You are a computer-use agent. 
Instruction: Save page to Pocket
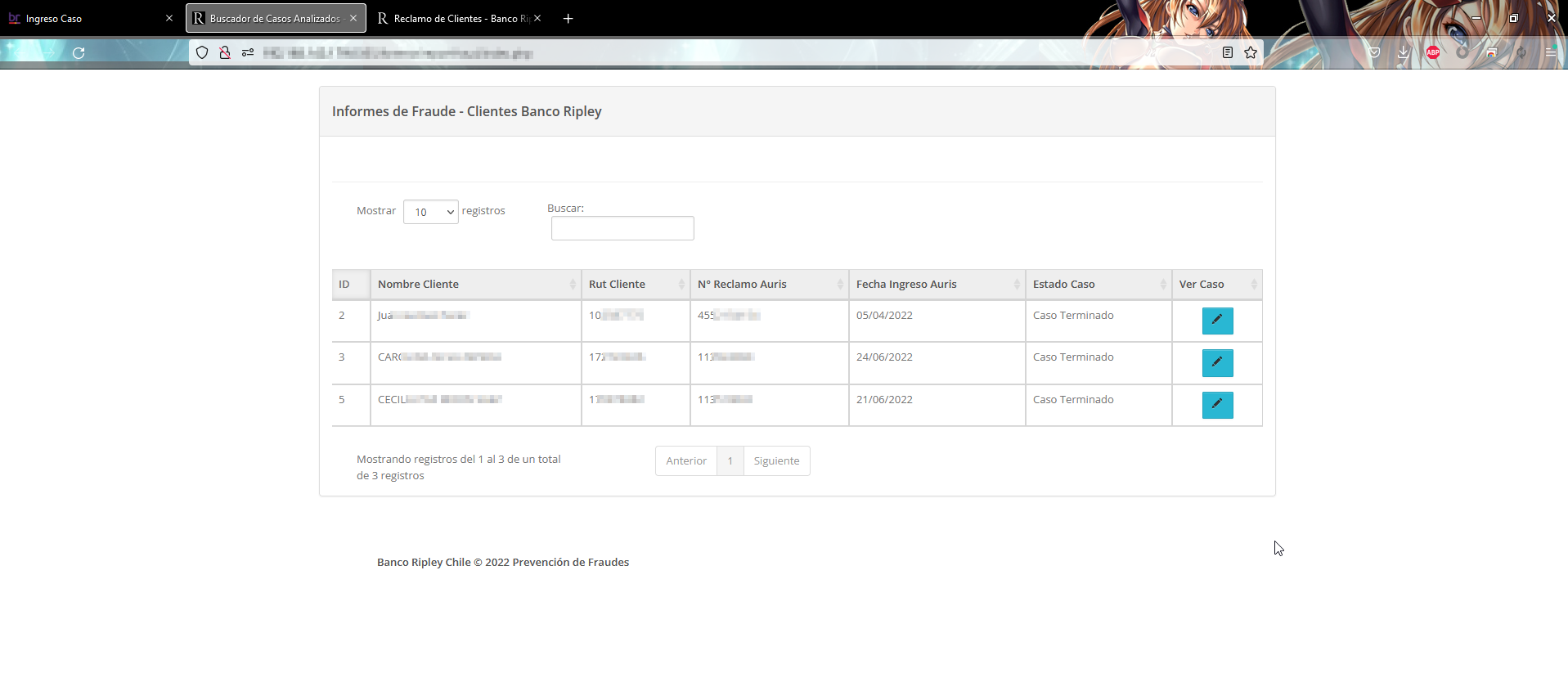point(1374,53)
